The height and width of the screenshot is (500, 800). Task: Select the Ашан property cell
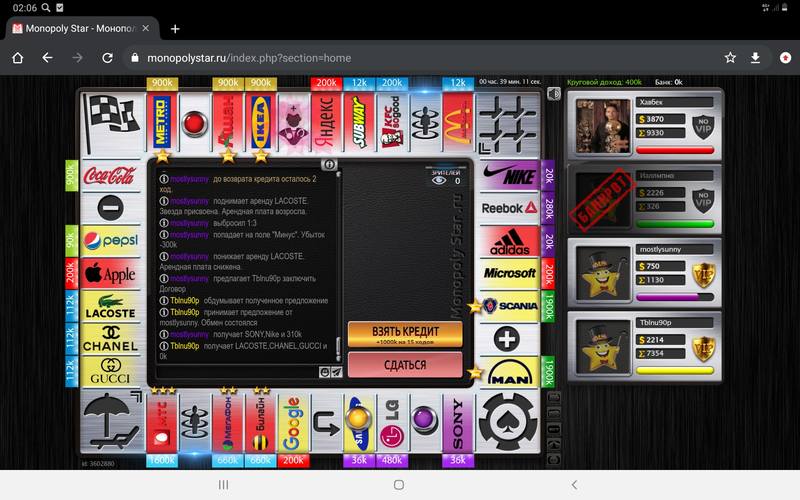pyautogui.click(x=228, y=122)
